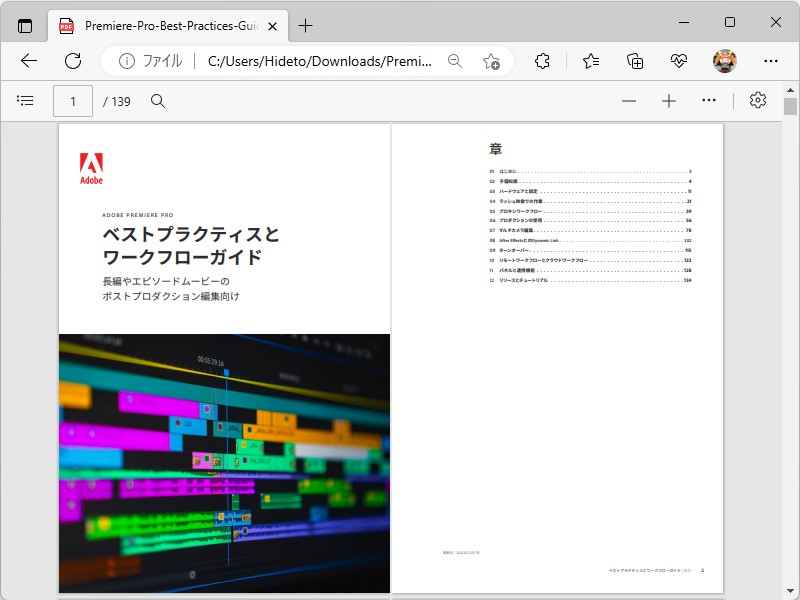Open the Collections panel icon
The image size is (800, 600).
point(634,61)
